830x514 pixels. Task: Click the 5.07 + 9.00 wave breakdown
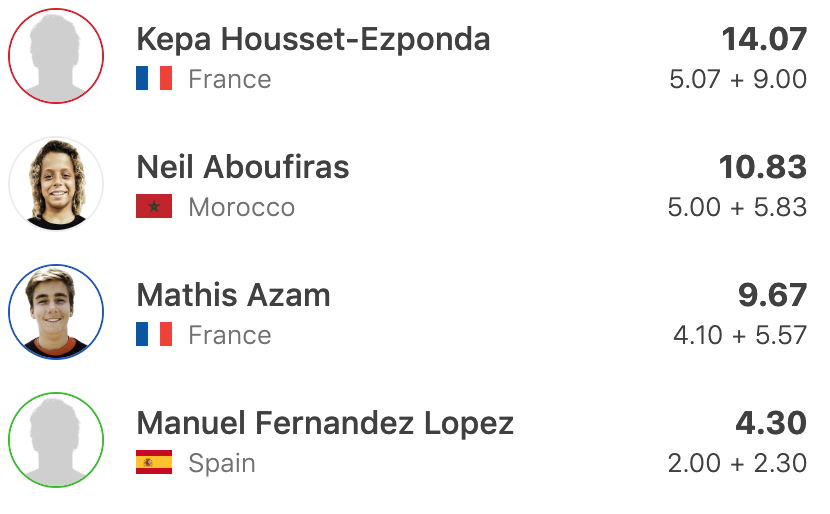point(738,79)
